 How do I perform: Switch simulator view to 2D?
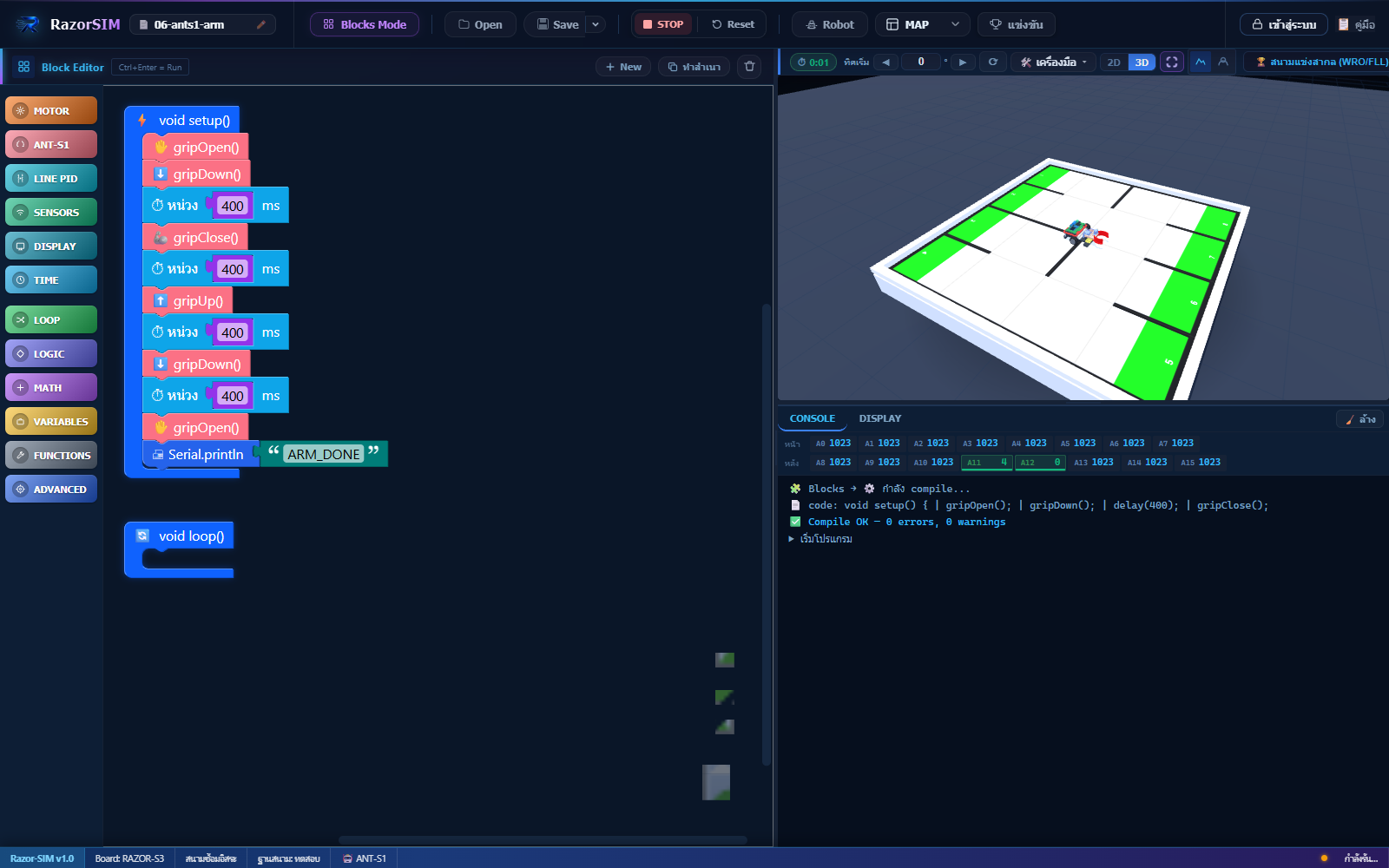[x=1114, y=62]
